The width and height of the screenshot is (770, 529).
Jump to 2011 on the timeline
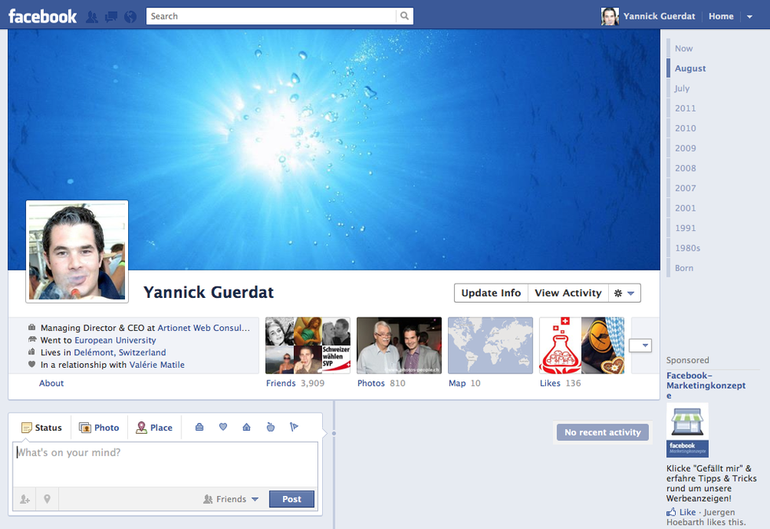tap(685, 109)
